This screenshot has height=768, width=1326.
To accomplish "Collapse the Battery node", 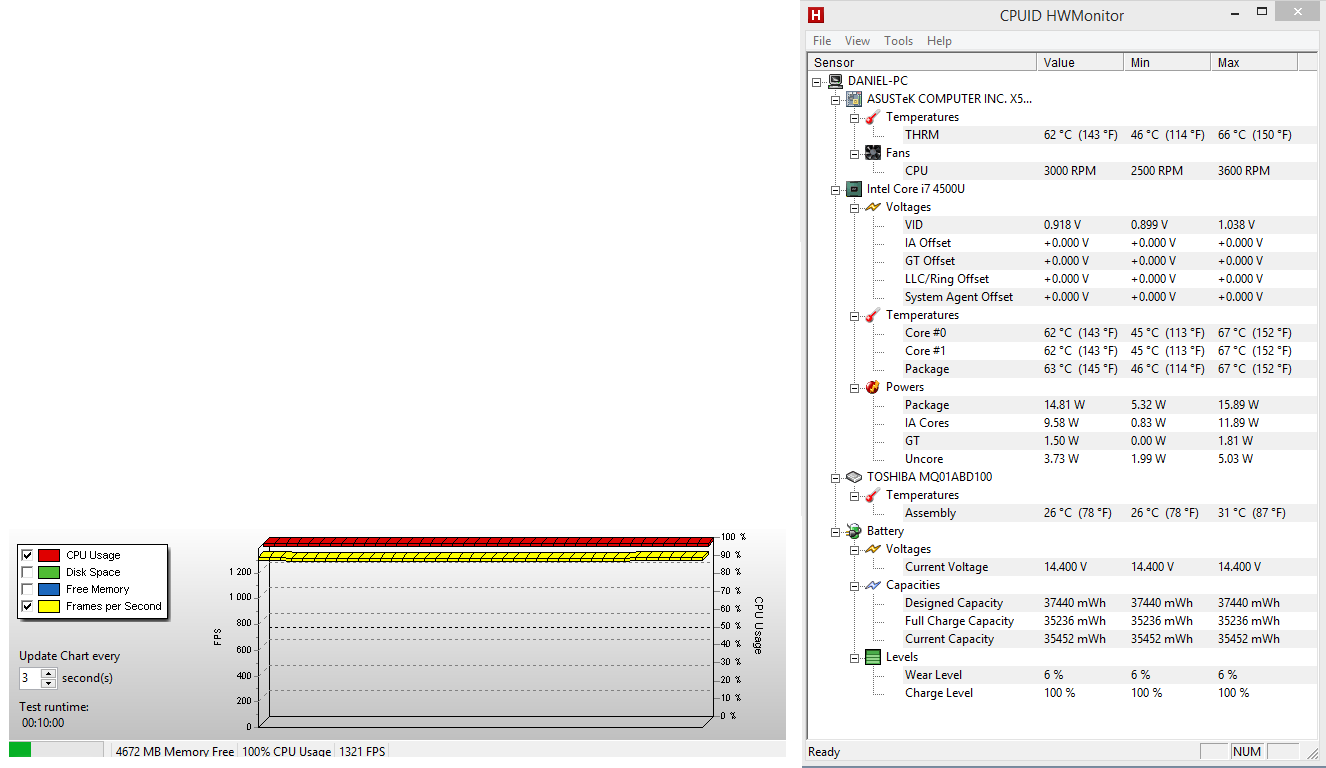I will tap(836, 531).
